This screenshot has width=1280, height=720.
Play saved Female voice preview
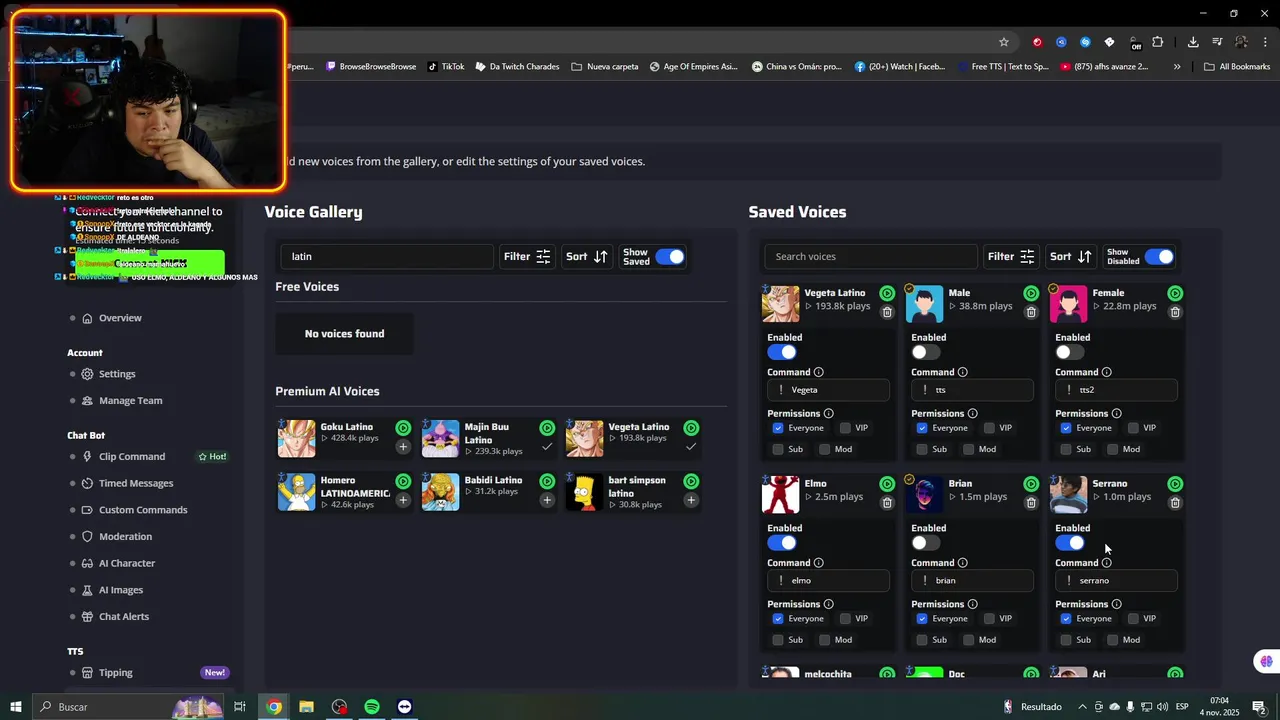pos(1175,293)
